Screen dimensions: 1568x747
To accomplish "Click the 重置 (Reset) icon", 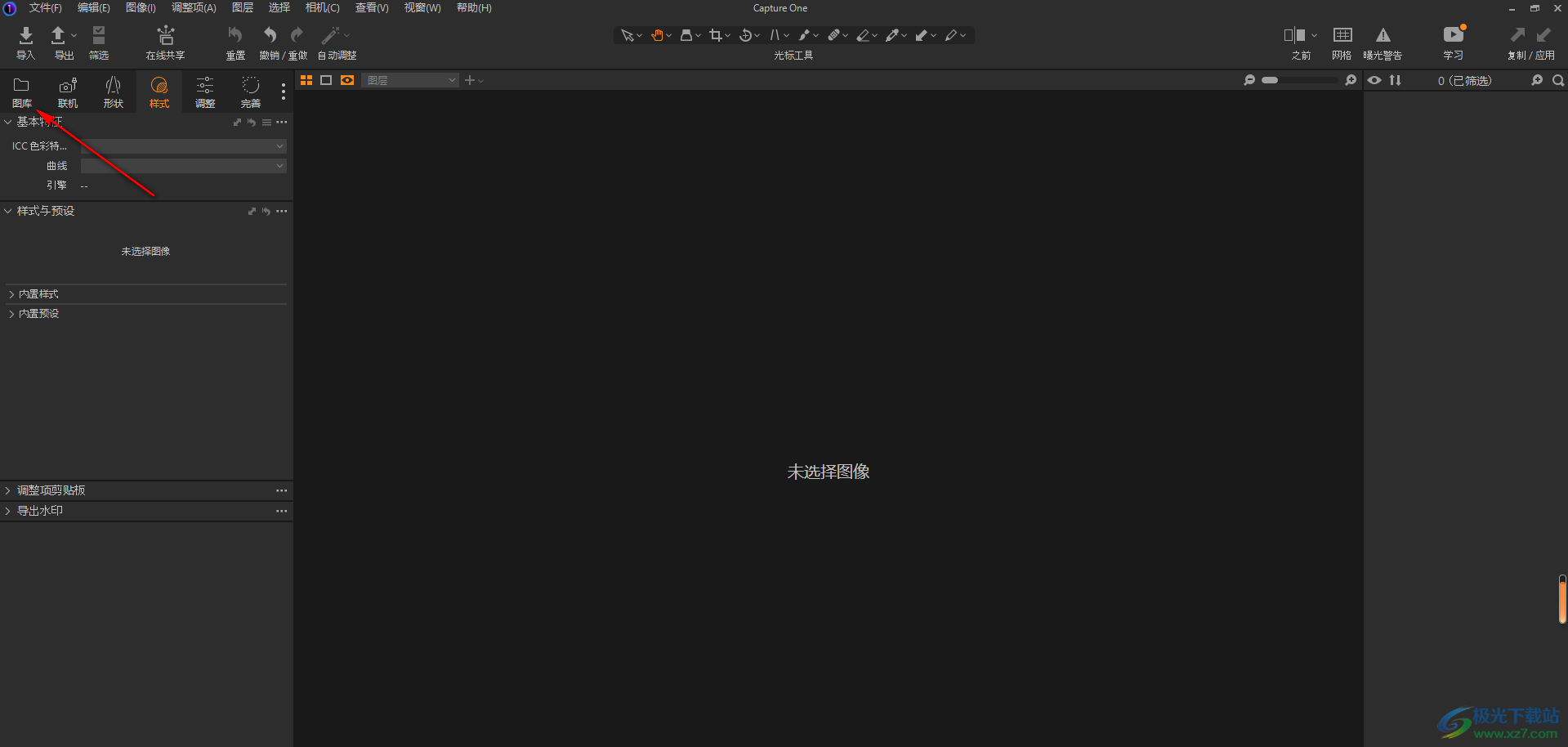I will click(235, 36).
